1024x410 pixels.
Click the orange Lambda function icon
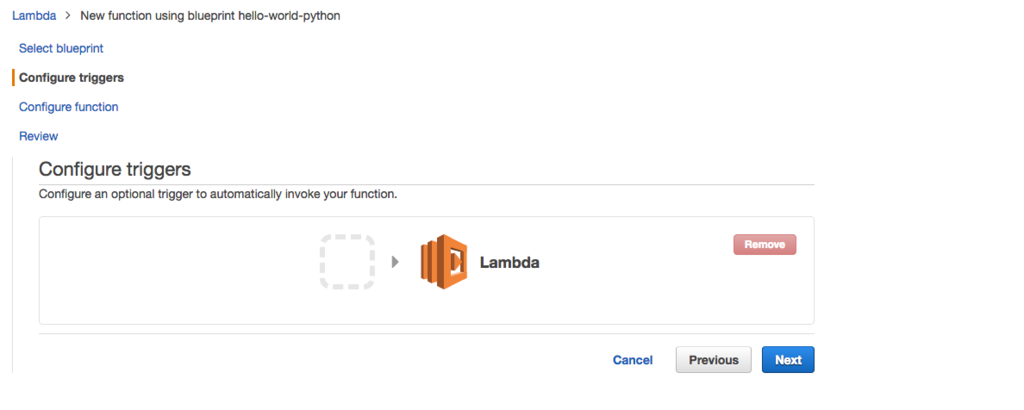click(444, 262)
